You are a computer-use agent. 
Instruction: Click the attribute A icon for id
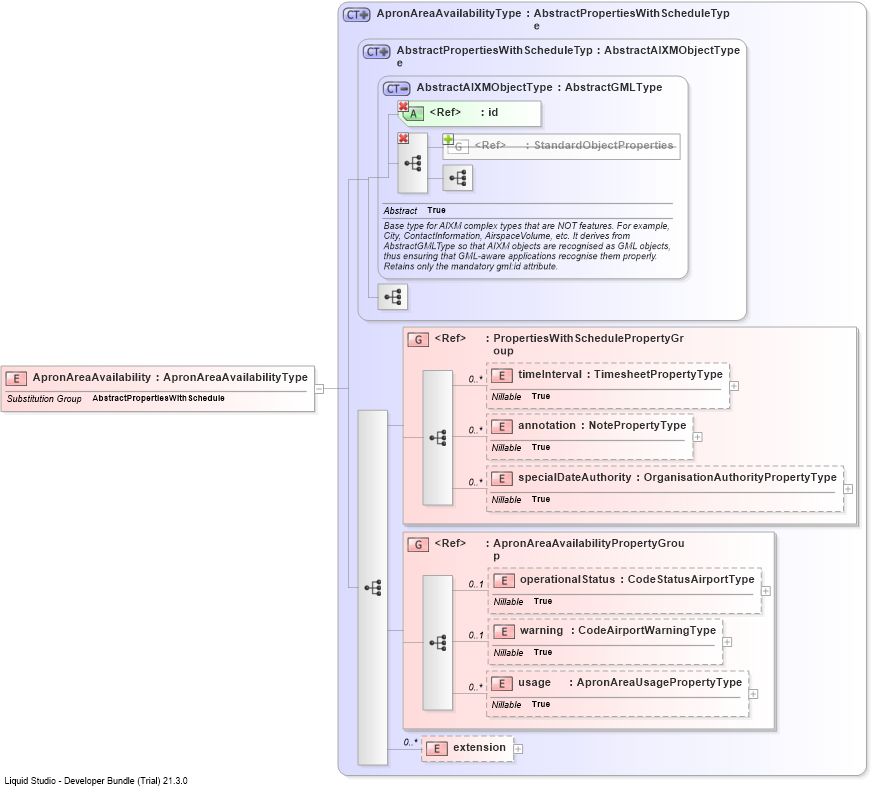(x=413, y=114)
